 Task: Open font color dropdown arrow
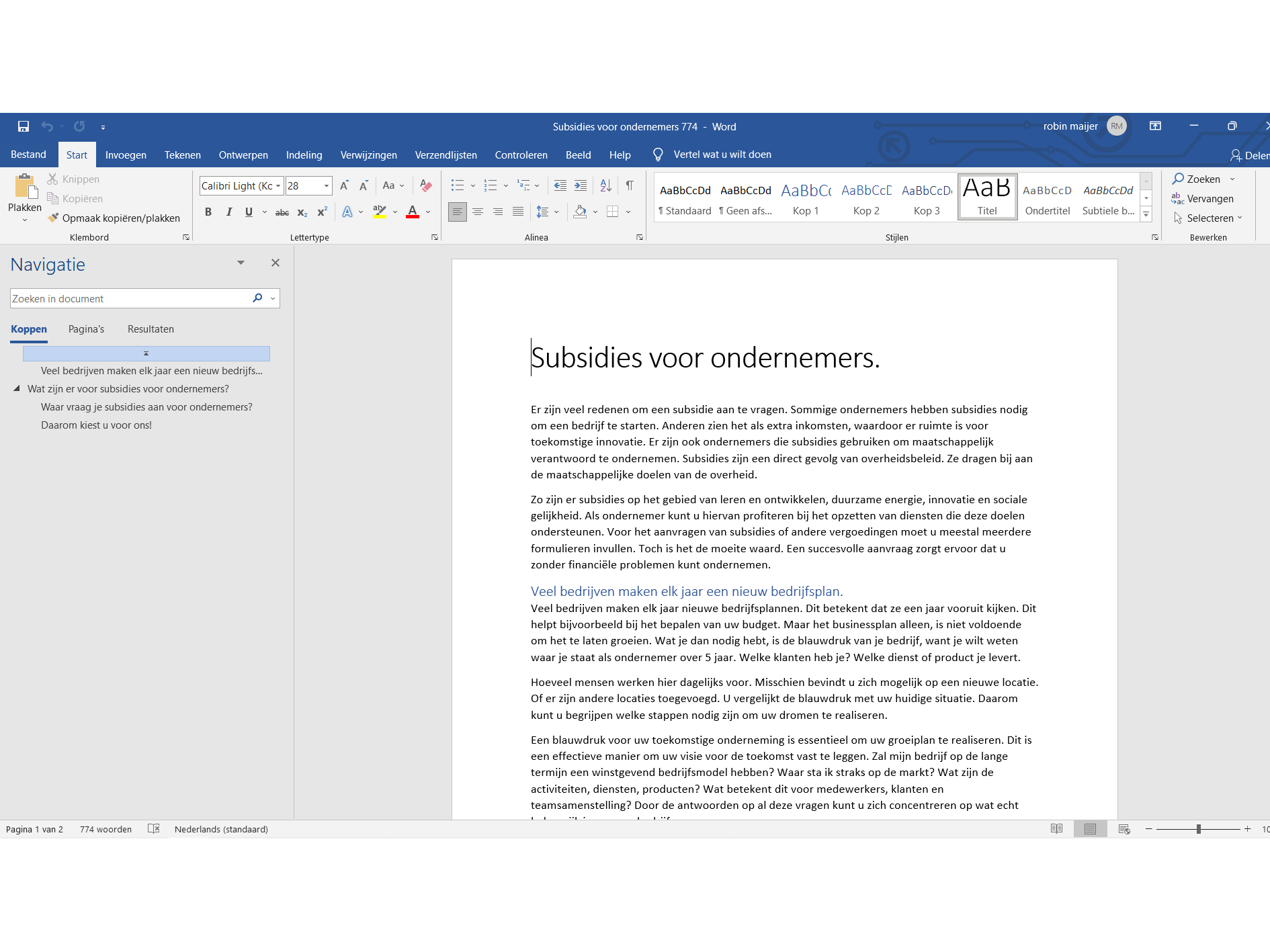(x=428, y=212)
